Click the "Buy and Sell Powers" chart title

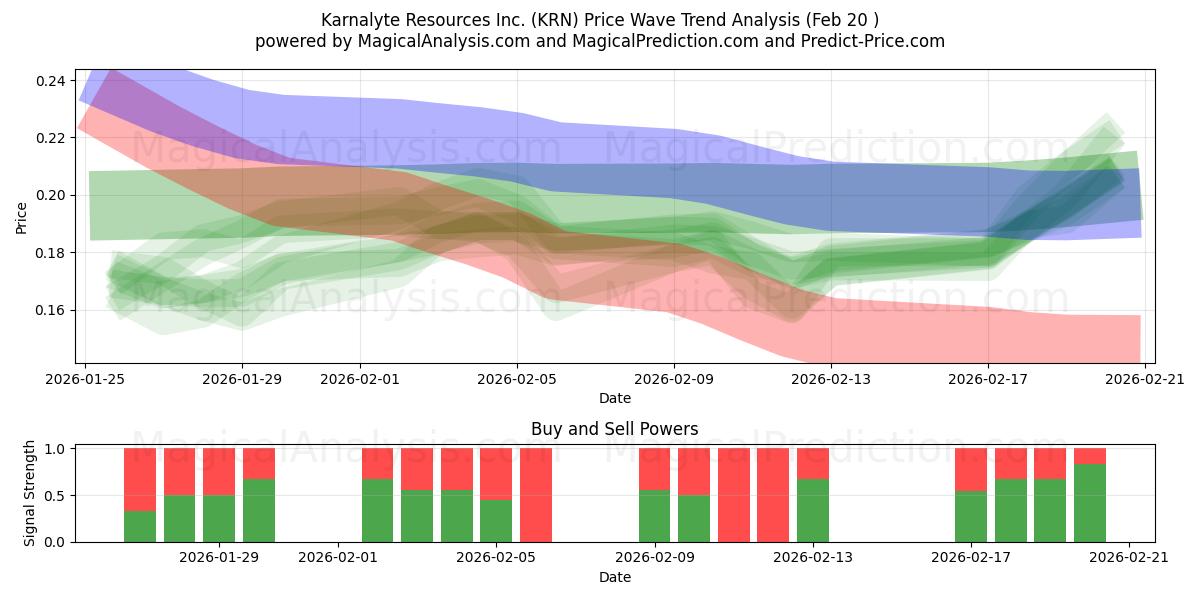[x=615, y=429]
